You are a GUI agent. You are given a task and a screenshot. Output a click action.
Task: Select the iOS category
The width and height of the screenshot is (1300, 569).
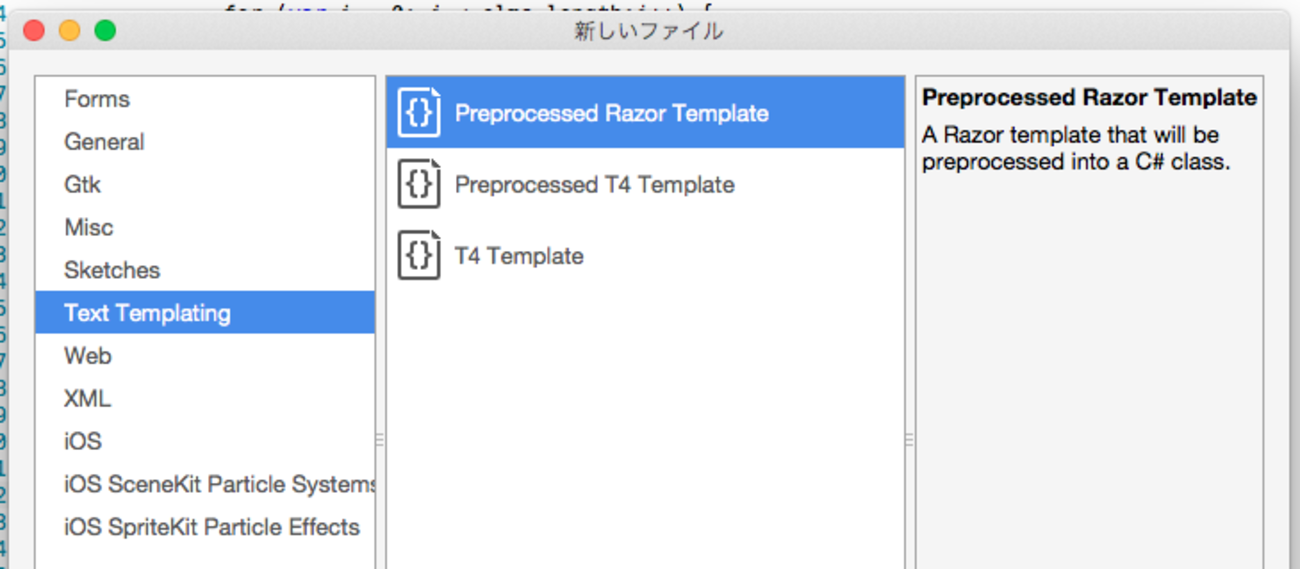(83, 441)
